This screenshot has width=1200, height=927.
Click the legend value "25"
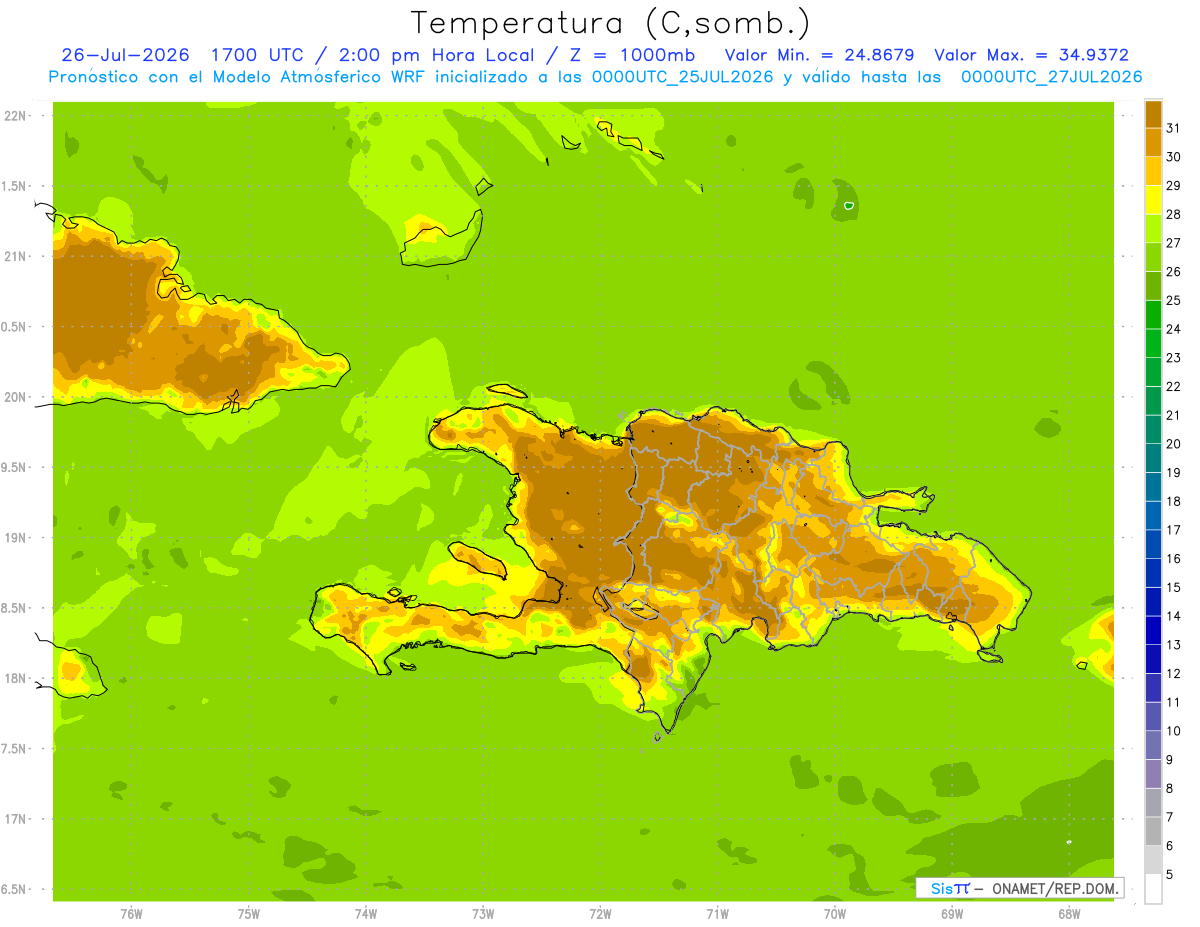pos(1173,300)
